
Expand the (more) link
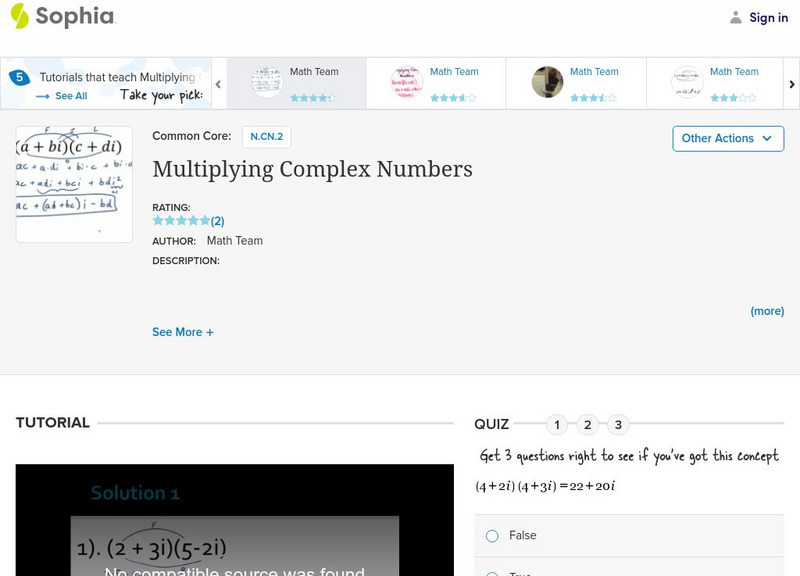(768, 311)
